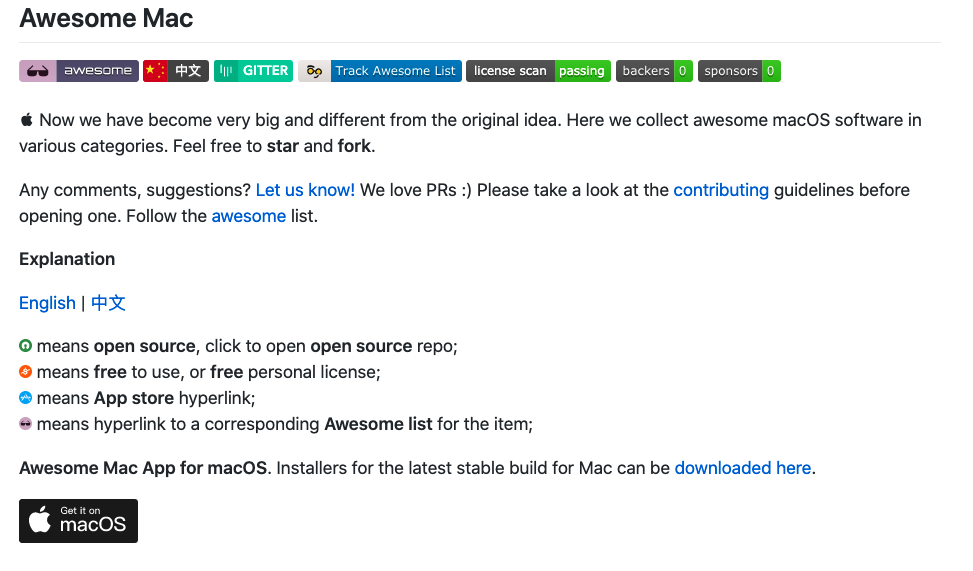Click the Get it on macOS button

(x=78, y=521)
